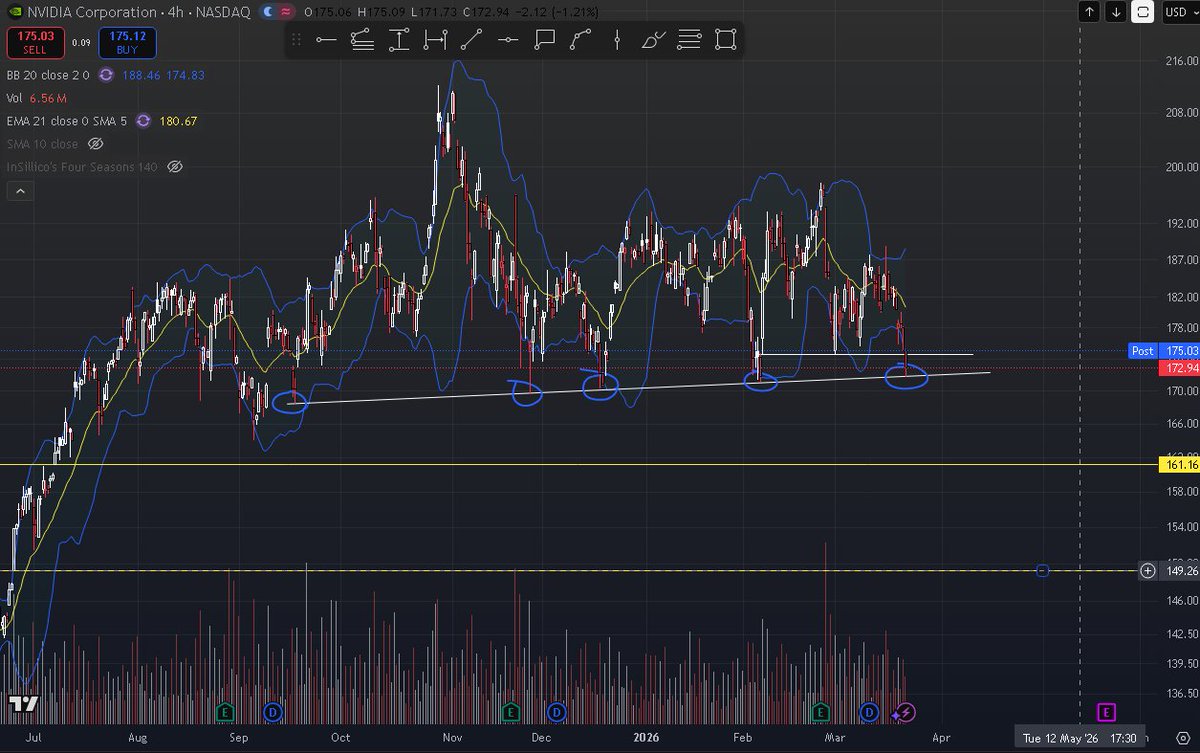Click the refresh icon beside EMA 21 close

coord(143,121)
